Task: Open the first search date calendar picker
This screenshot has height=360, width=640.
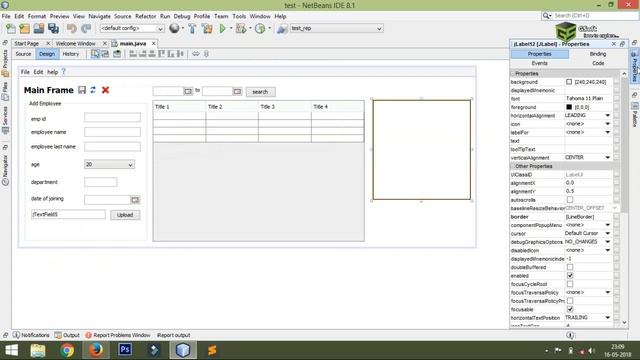Action: click(188, 91)
